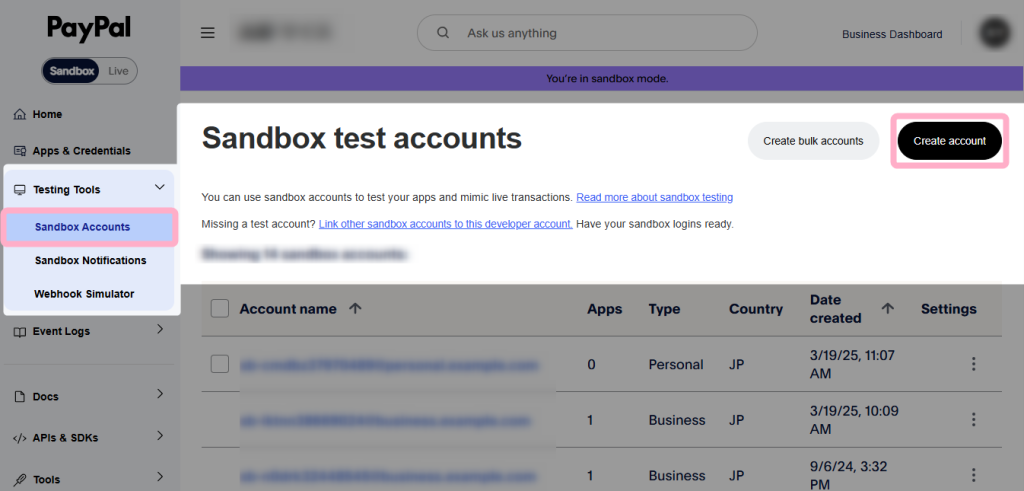This screenshot has width=1024, height=491.
Task: Check the Personal account row checkbox
Action: tap(220, 364)
